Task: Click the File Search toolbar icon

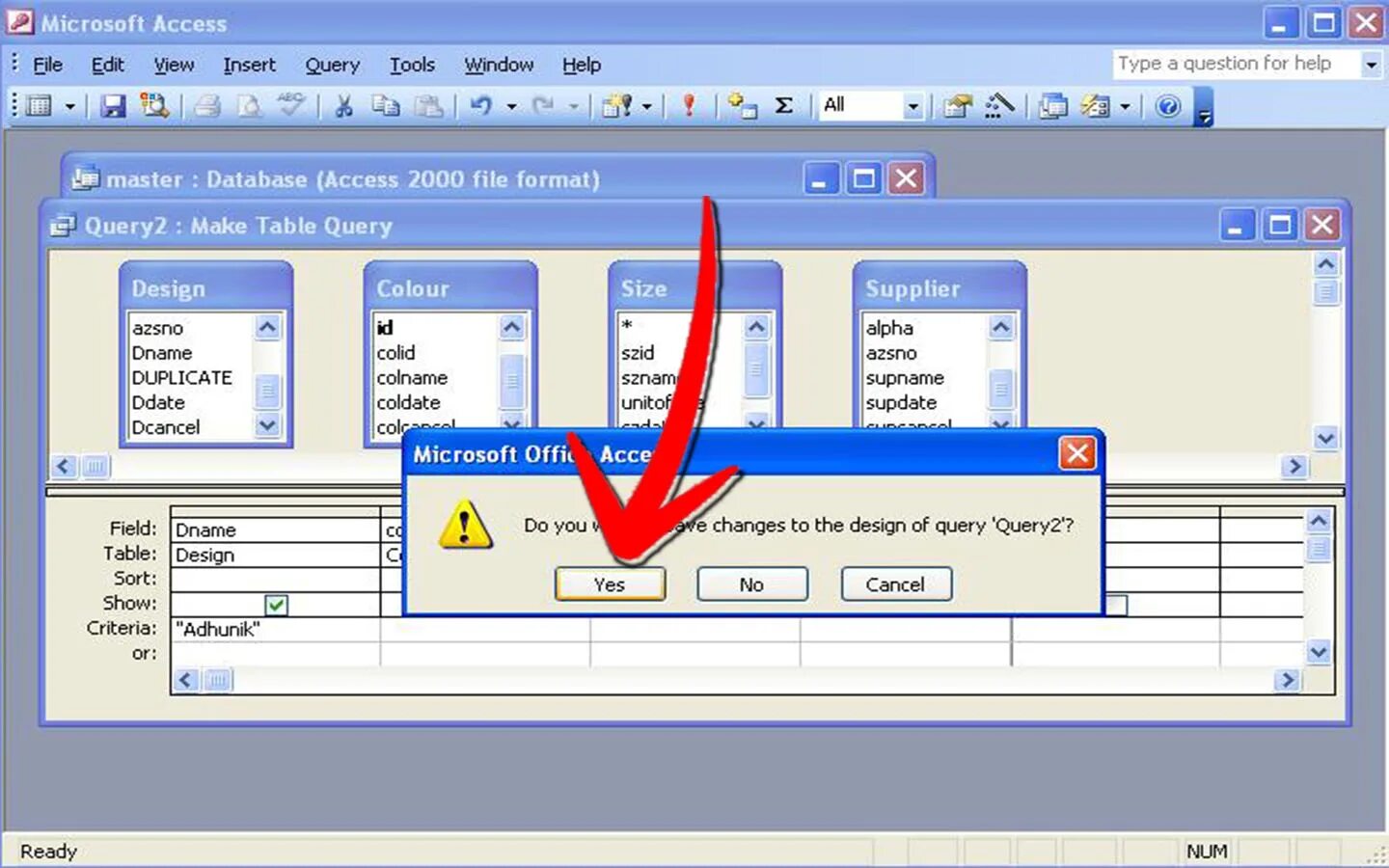Action: coord(155,106)
